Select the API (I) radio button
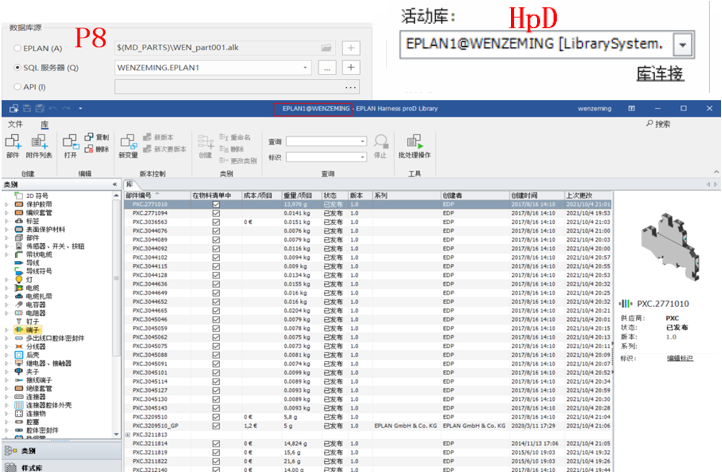722x472 pixels. [17, 87]
